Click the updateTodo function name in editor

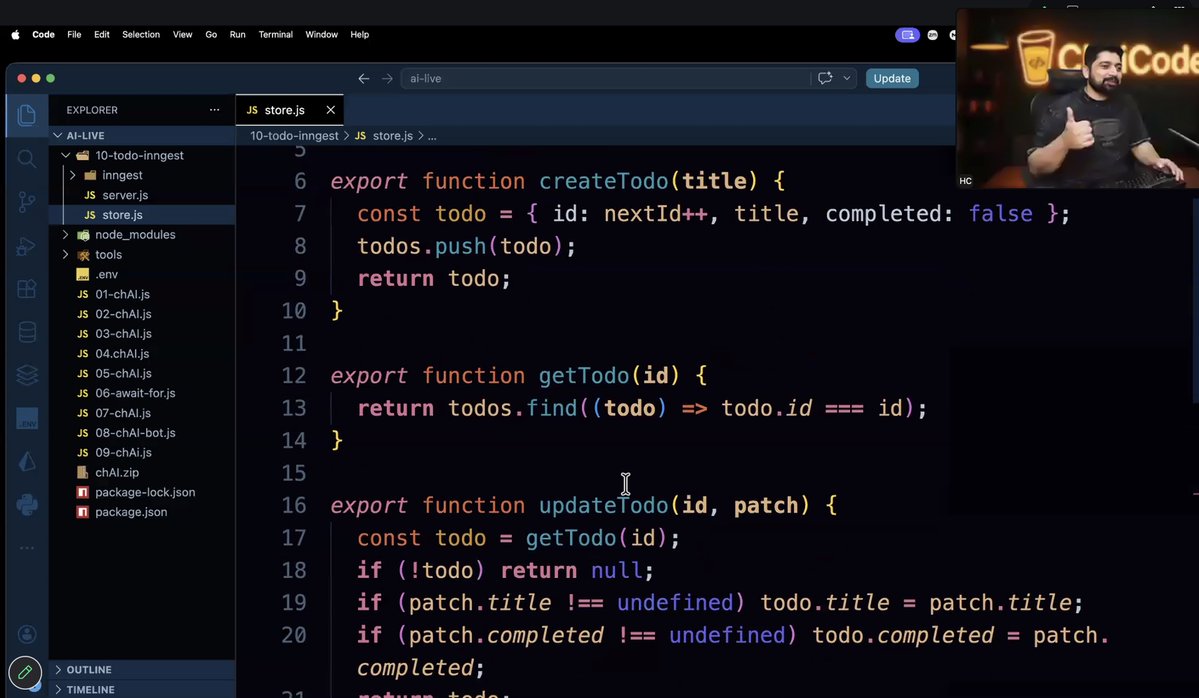[603, 505]
